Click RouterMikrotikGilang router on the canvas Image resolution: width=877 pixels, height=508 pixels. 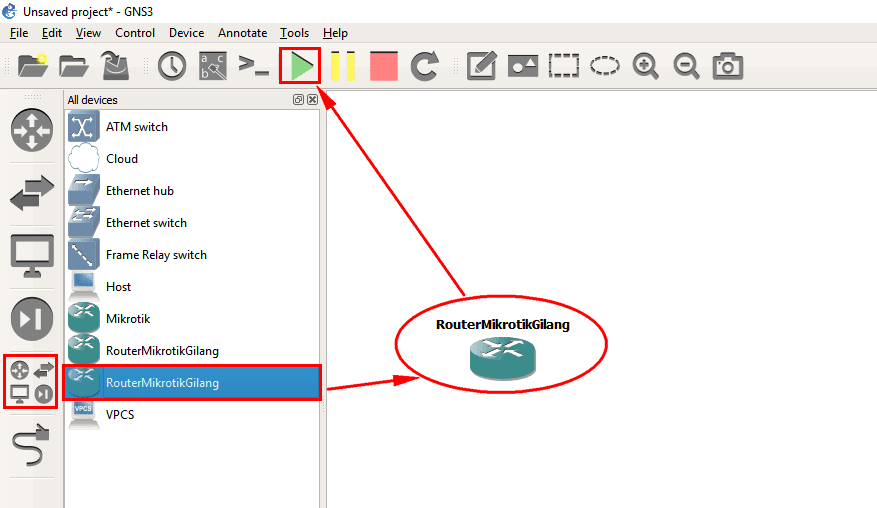pos(503,359)
